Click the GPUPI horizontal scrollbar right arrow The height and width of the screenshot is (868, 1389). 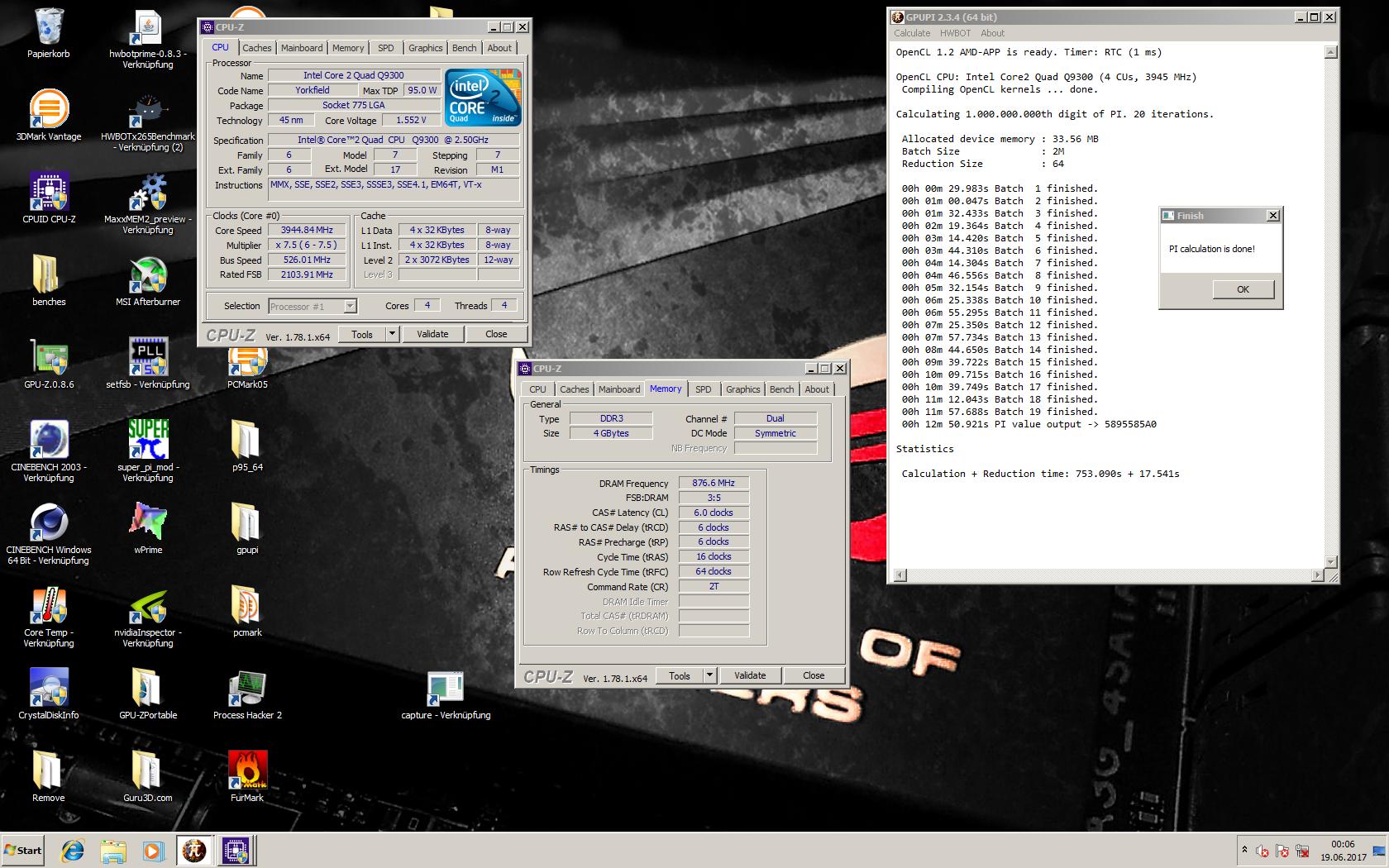1318,575
